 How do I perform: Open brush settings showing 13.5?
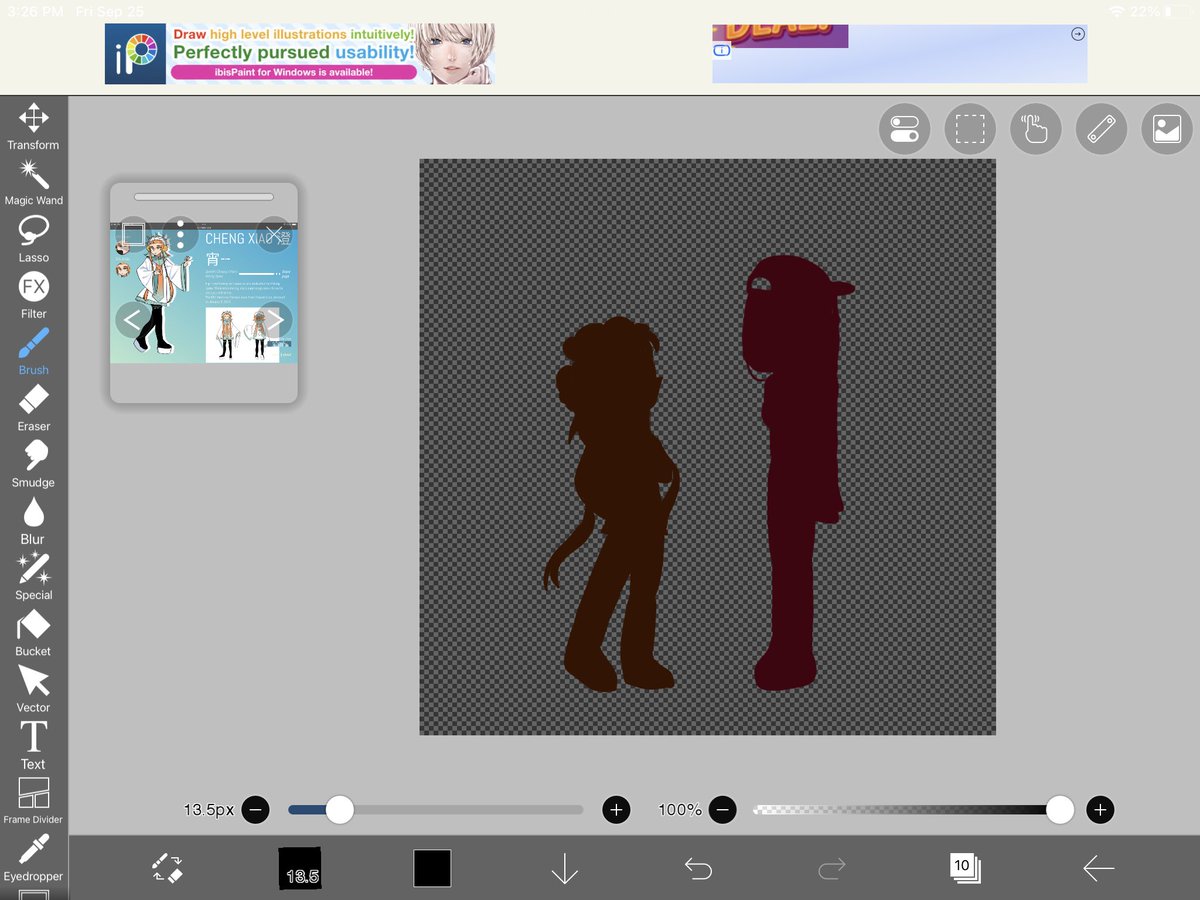[301, 868]
